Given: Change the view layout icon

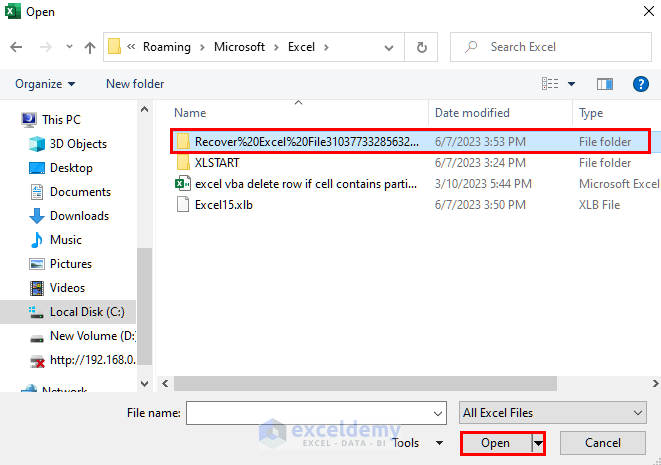Looking at the screenshot, I should pos(550,84).
